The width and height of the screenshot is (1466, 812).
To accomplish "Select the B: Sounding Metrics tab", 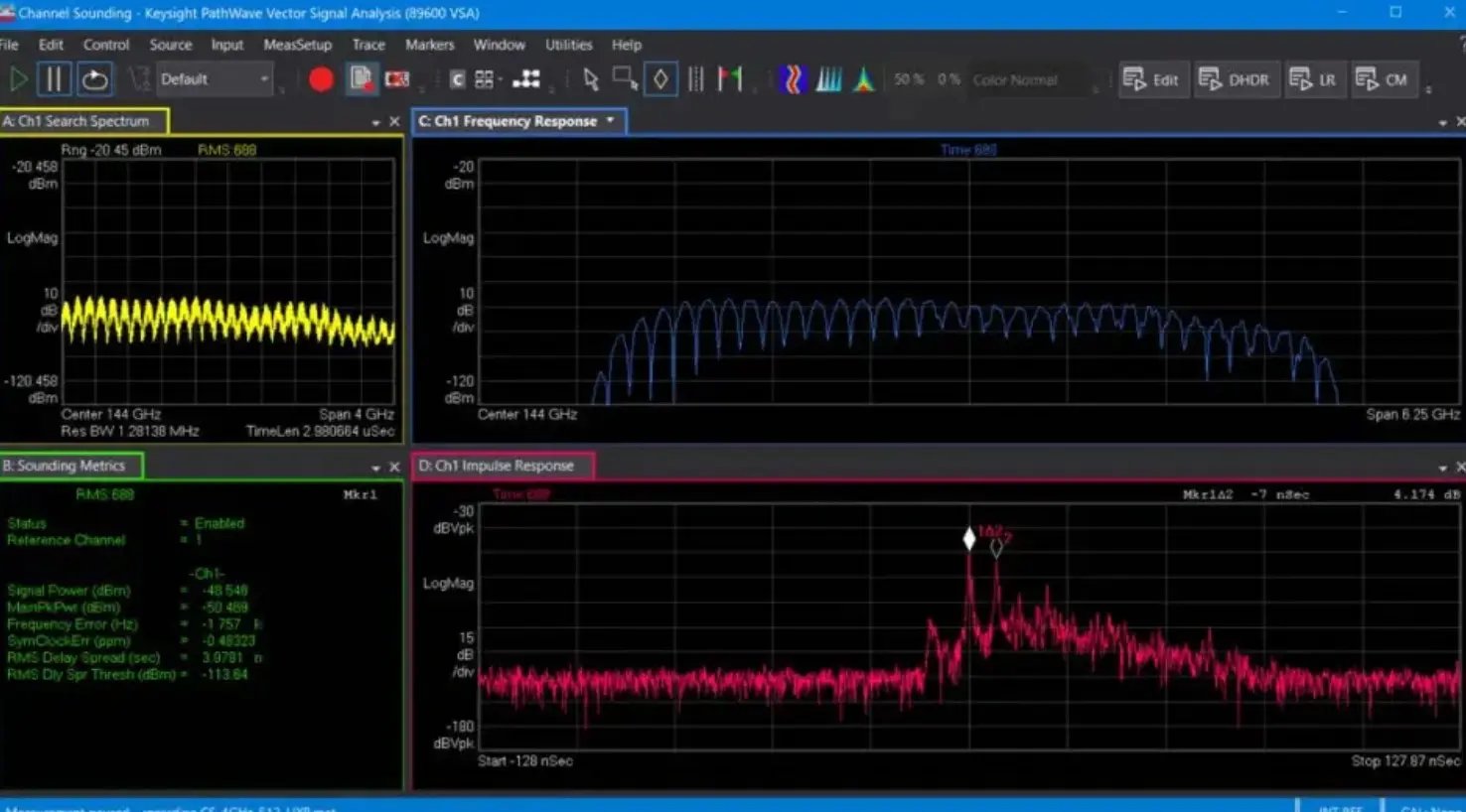I will [x=71, y=466].
